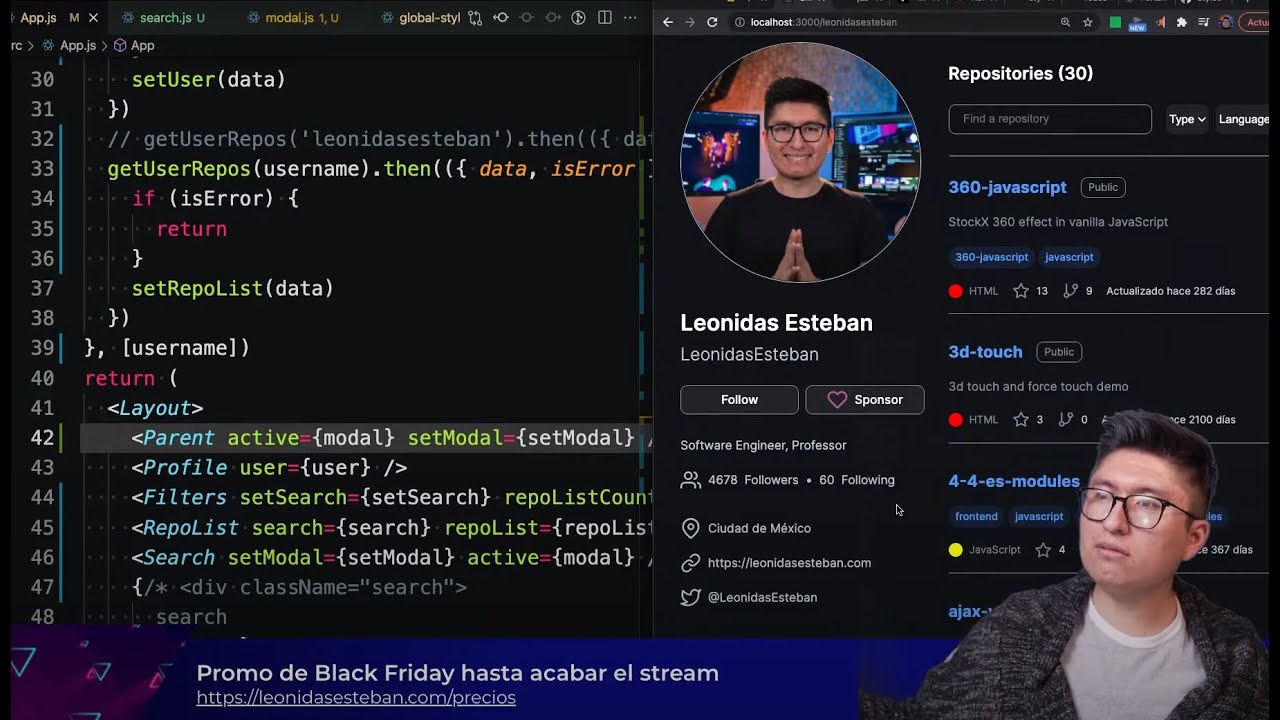
Task: Click the Twitter bird icon
Action: pos(690,597)
